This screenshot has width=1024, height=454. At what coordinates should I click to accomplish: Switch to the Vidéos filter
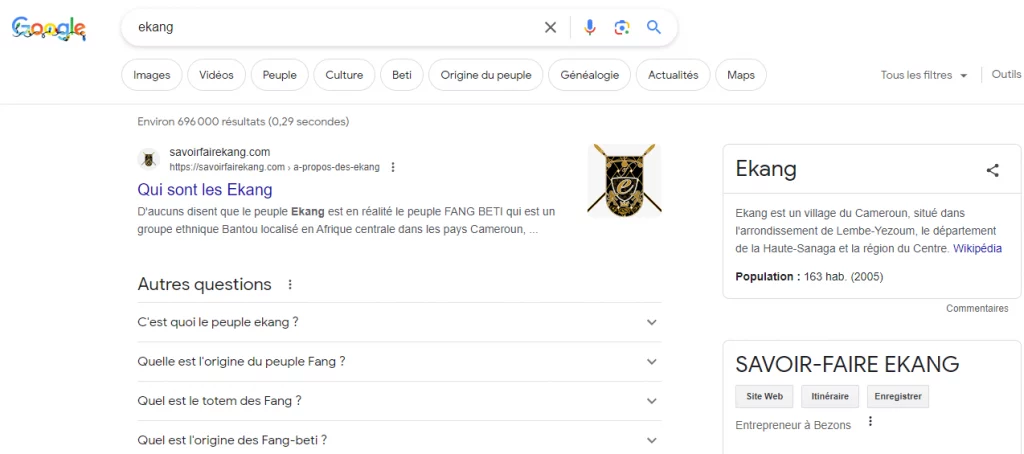click(x=216, y=75)
